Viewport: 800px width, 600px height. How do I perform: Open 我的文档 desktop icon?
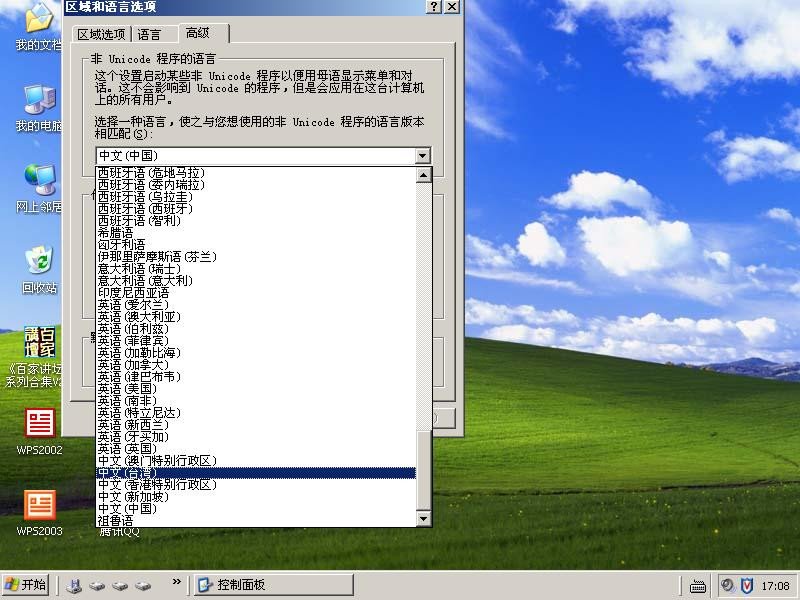tap(38, 20)
